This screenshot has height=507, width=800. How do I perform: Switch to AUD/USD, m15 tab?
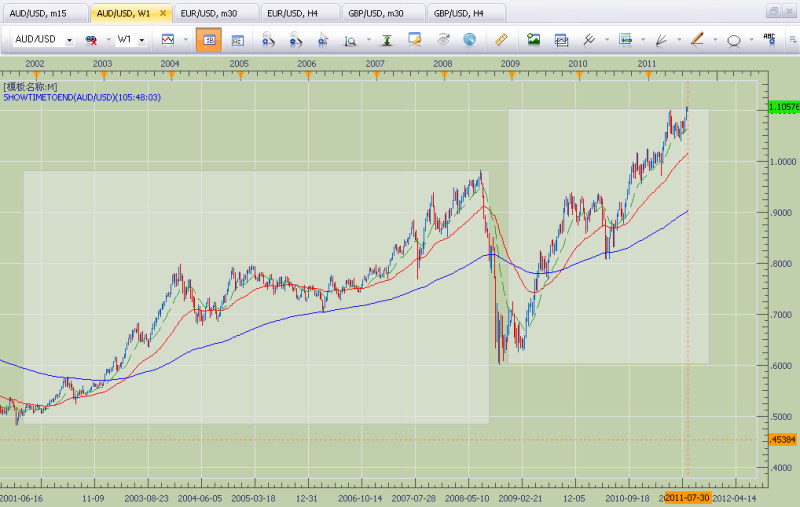point(45,14)
